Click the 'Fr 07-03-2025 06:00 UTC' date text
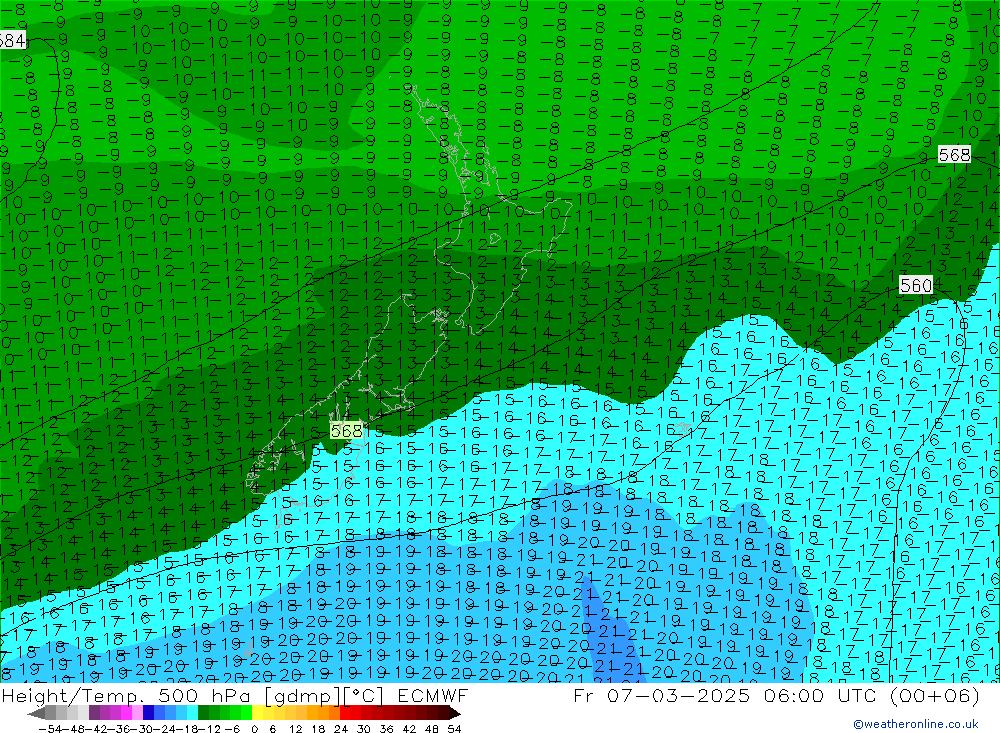The height and width of the screenshot is (733, 1000). (x=727, y=695)
